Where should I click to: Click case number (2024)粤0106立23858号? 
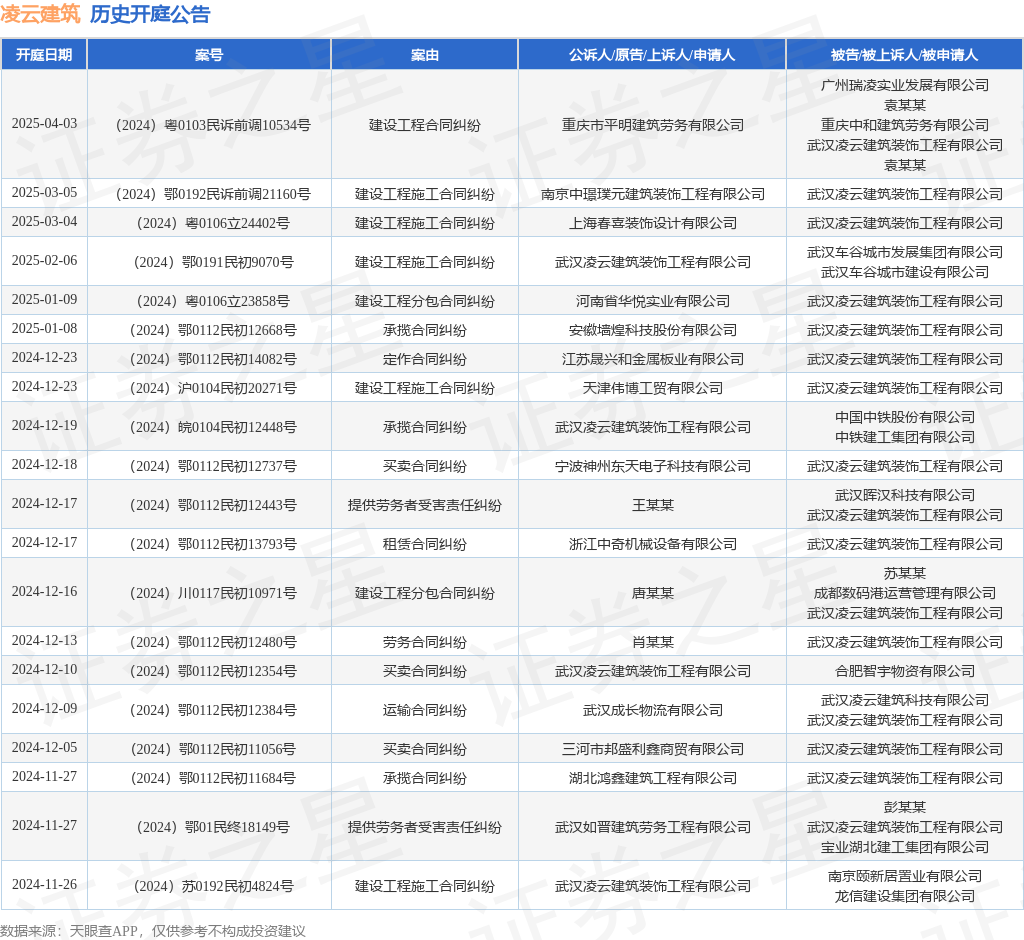[x=209, y=301]
